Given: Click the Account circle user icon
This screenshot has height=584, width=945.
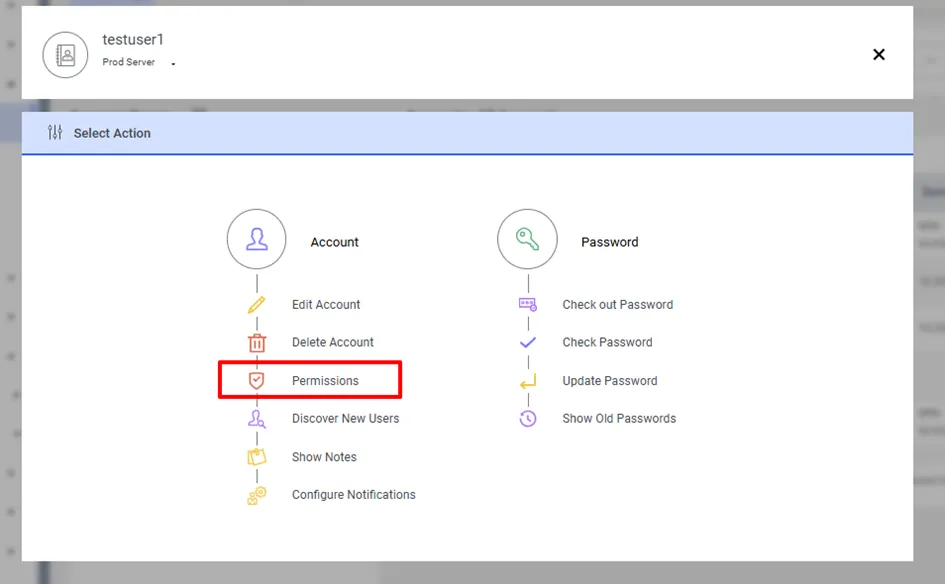Looking at the screenshot, I should pyautogui.click(x=257, y=239).
